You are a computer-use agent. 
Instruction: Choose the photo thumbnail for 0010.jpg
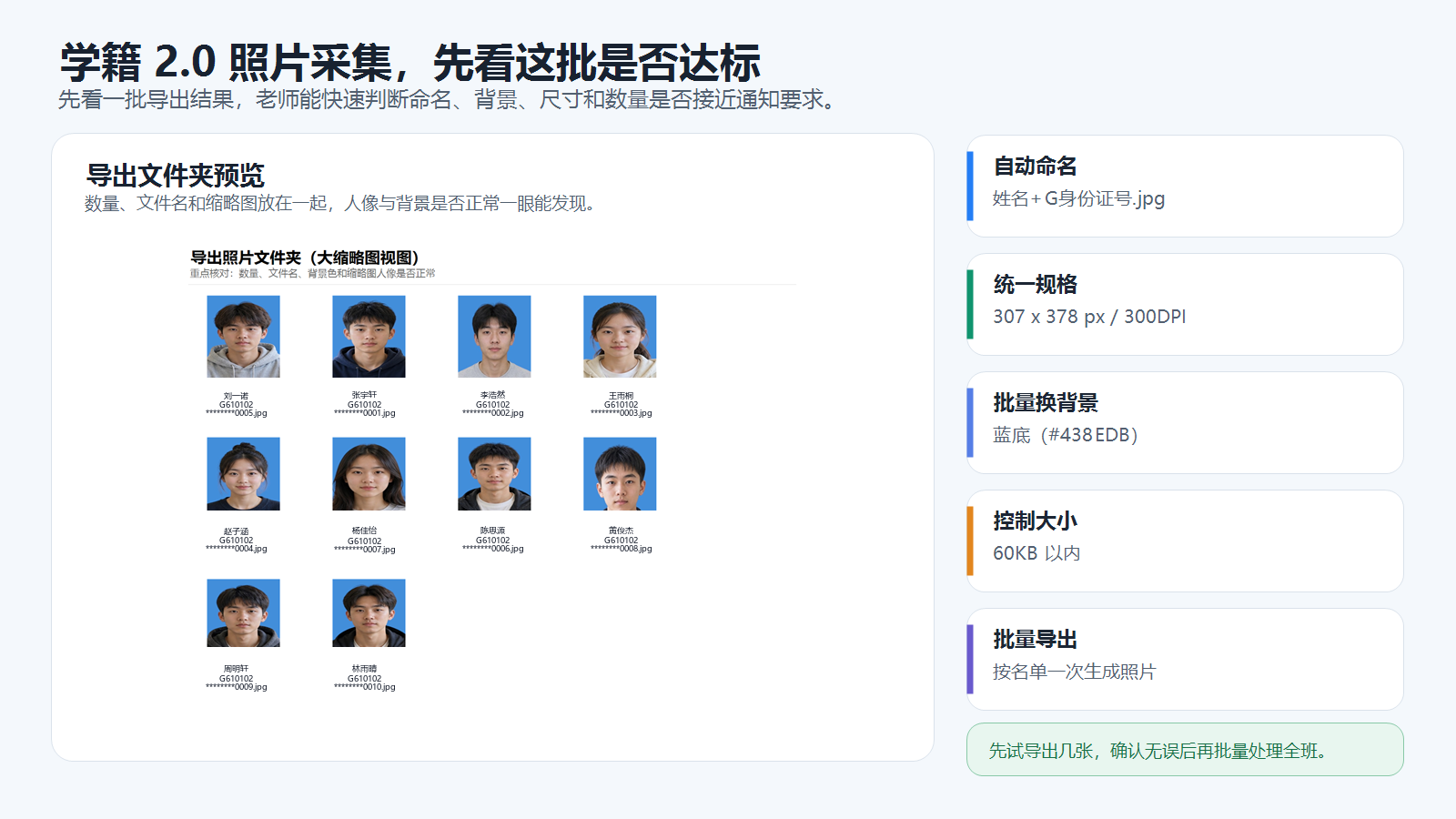click(369, 613)
